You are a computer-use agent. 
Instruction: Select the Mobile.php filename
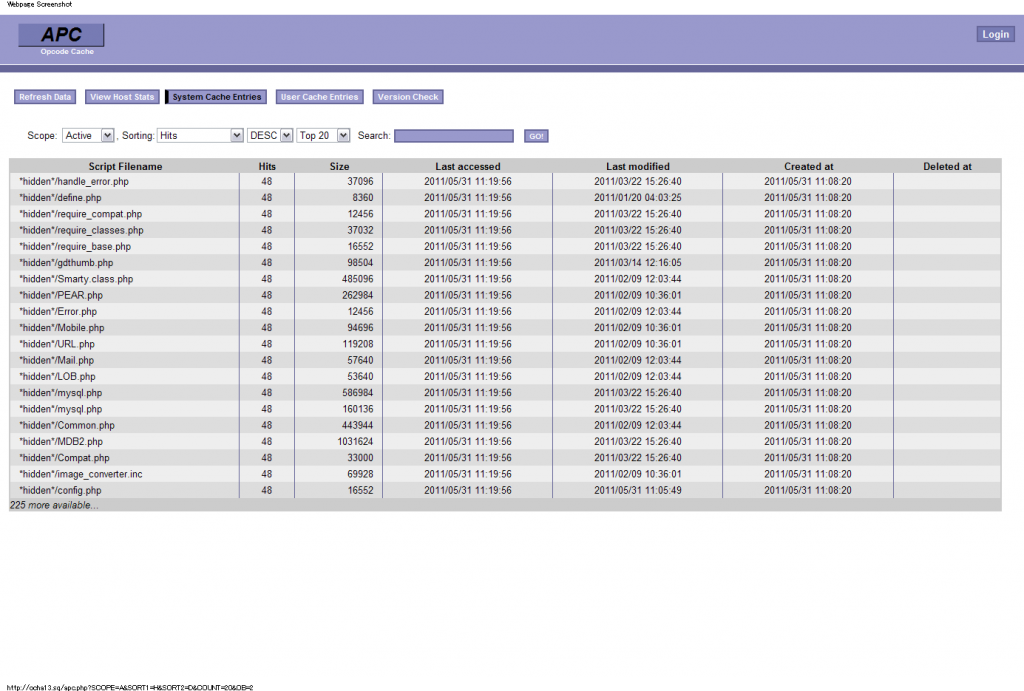[x=61, y=328]
